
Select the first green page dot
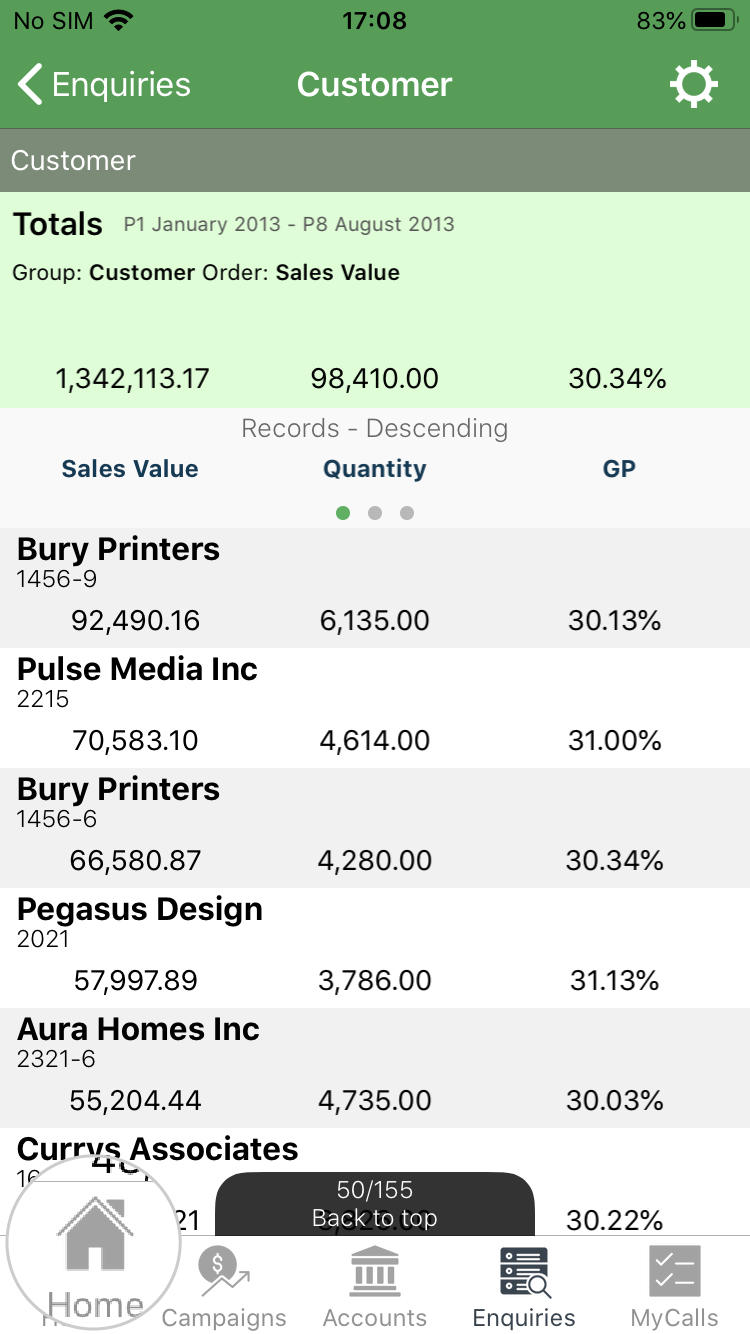click(343, 513)
